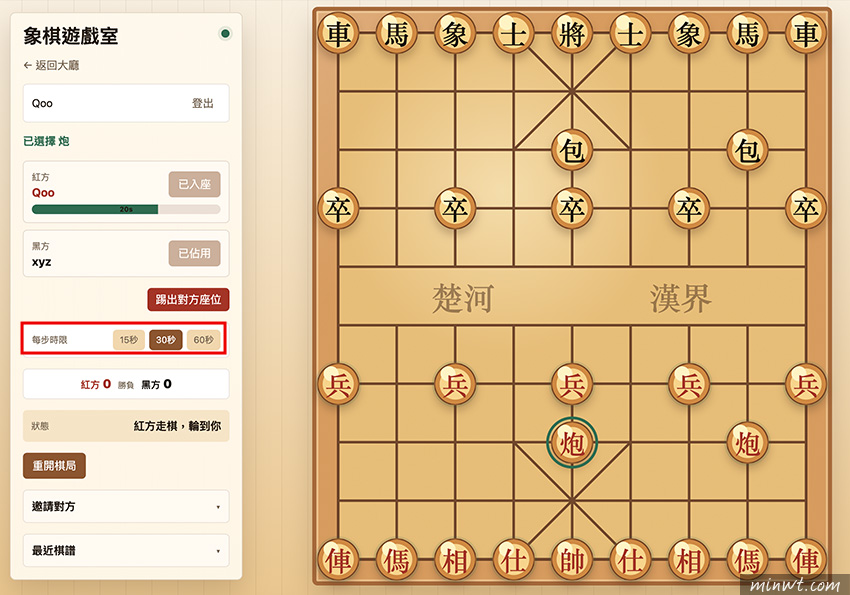Expand the 邀請對方 section

126,506
